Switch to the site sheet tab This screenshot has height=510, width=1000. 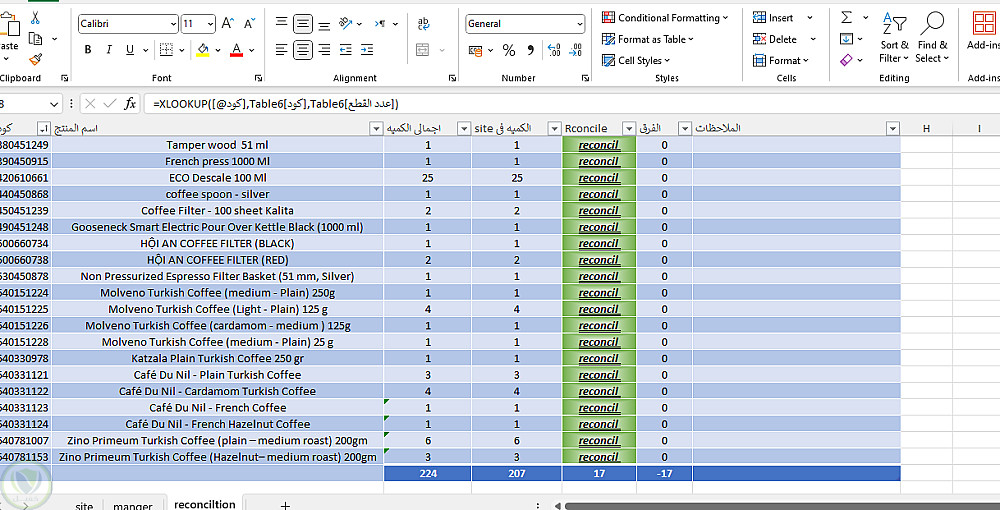(x=84, y=506)
